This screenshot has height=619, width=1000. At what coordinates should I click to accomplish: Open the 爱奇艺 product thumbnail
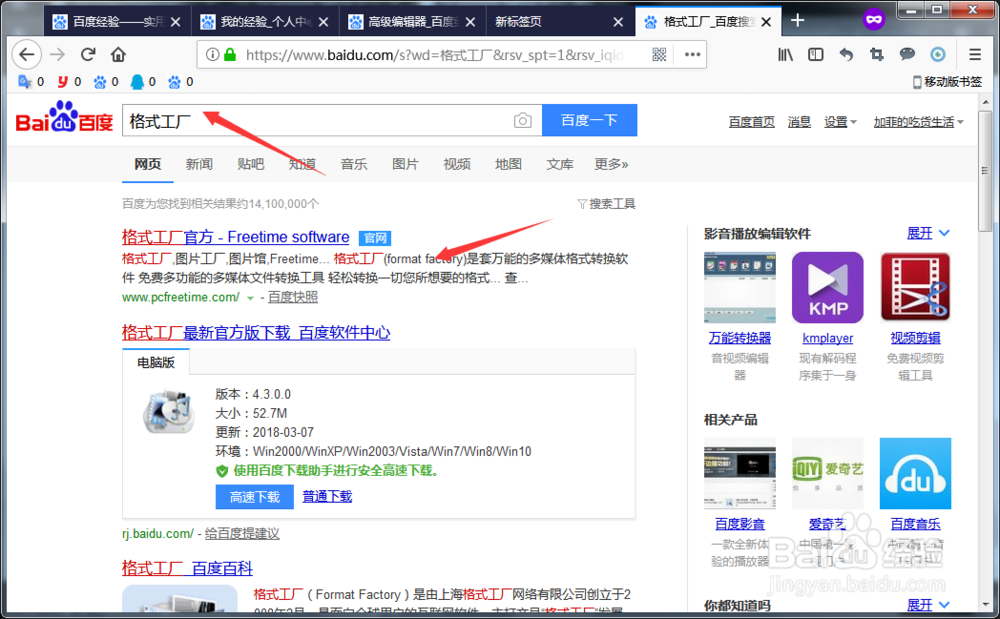coord(827,474)
